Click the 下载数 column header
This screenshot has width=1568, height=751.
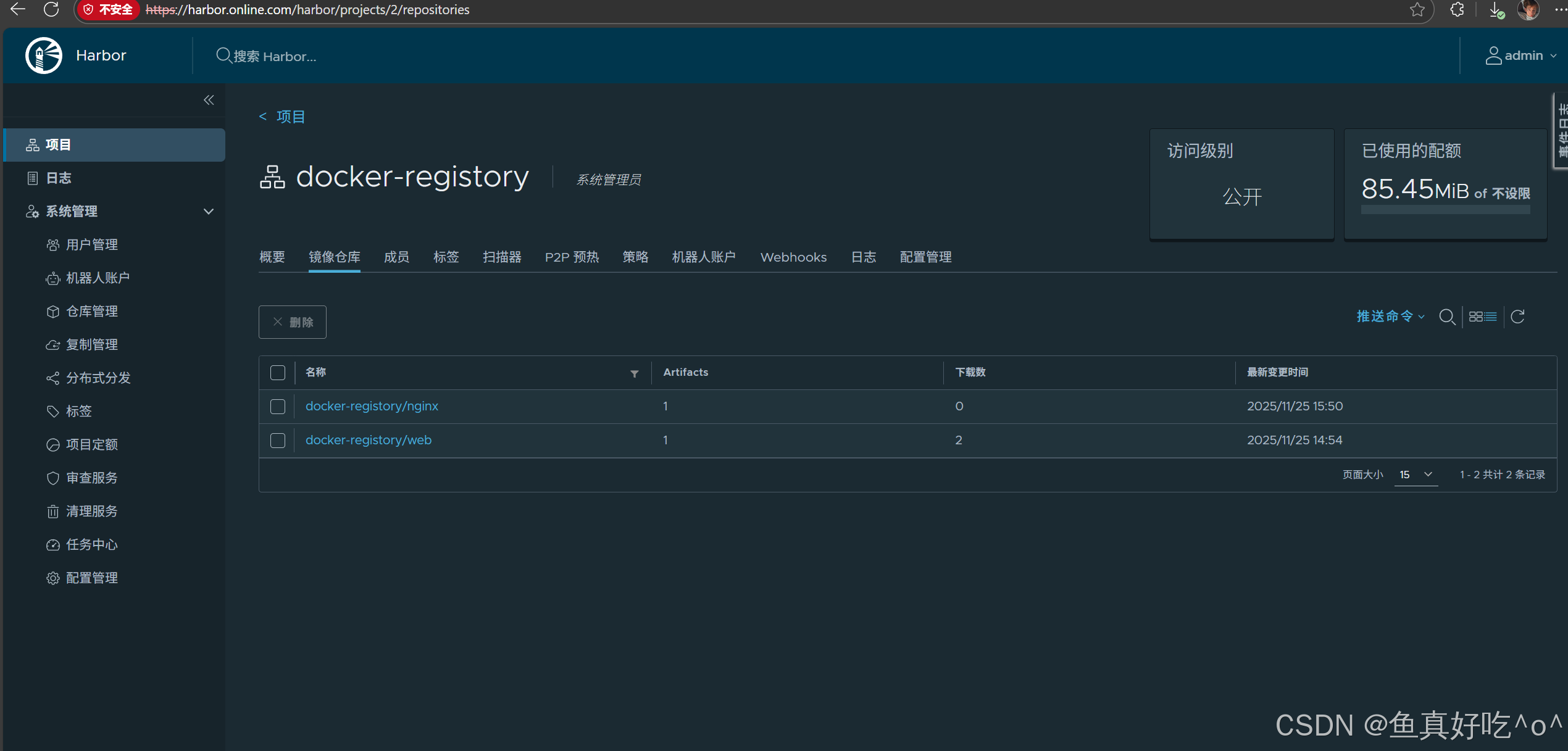click(970, 373)
